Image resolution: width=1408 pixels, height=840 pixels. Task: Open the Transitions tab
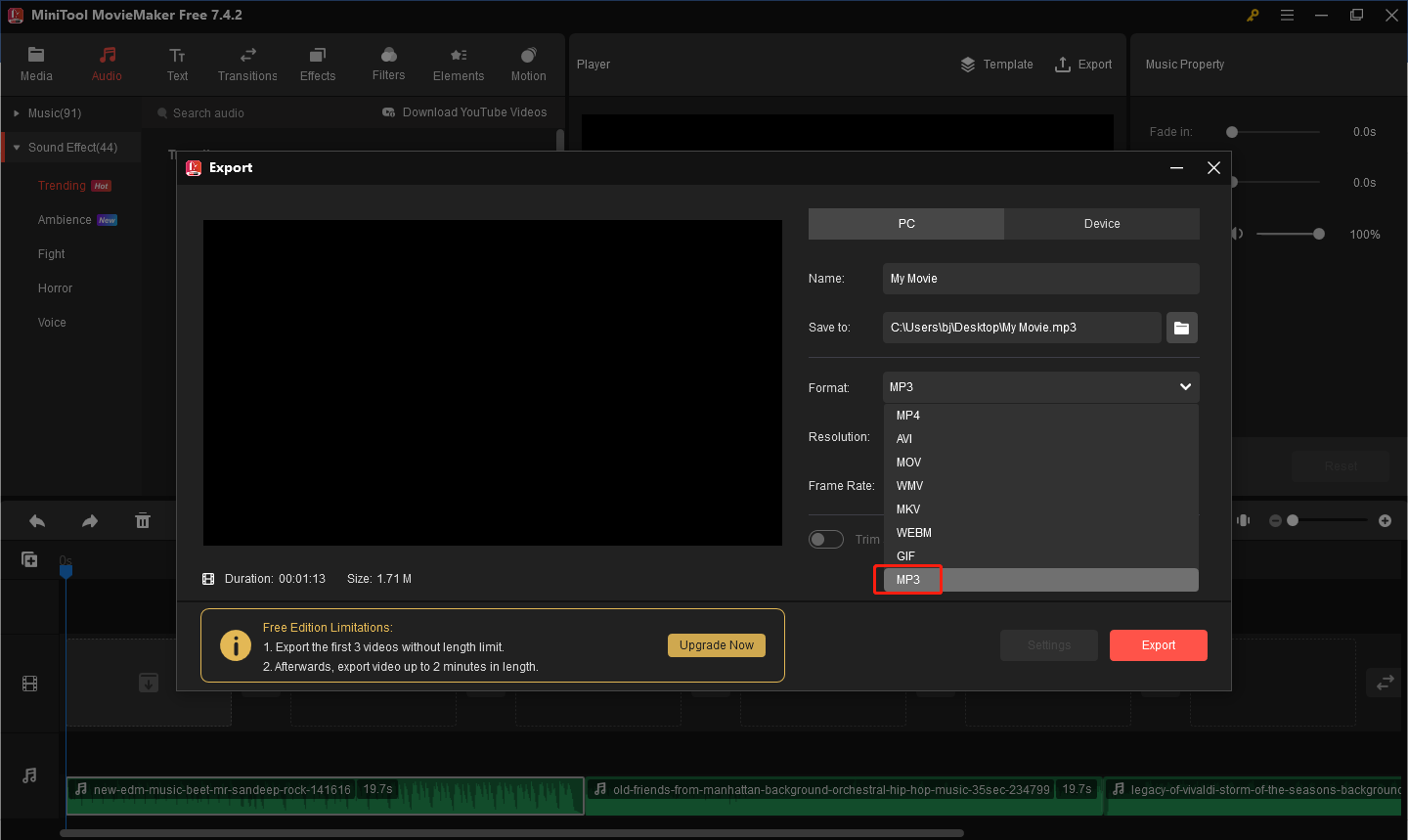247,65
